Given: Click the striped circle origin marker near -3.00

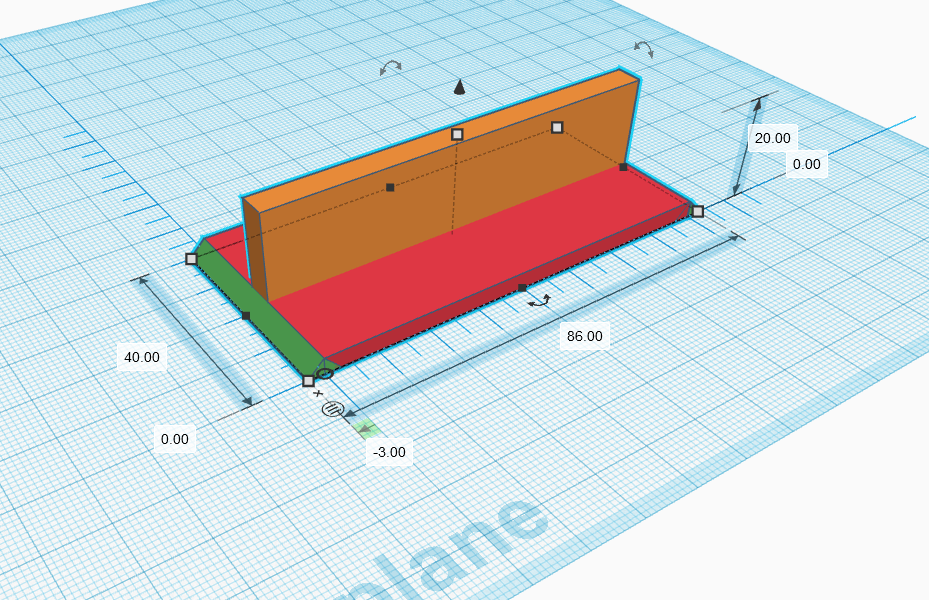Looking at the screenshot, I should point(332,408).
